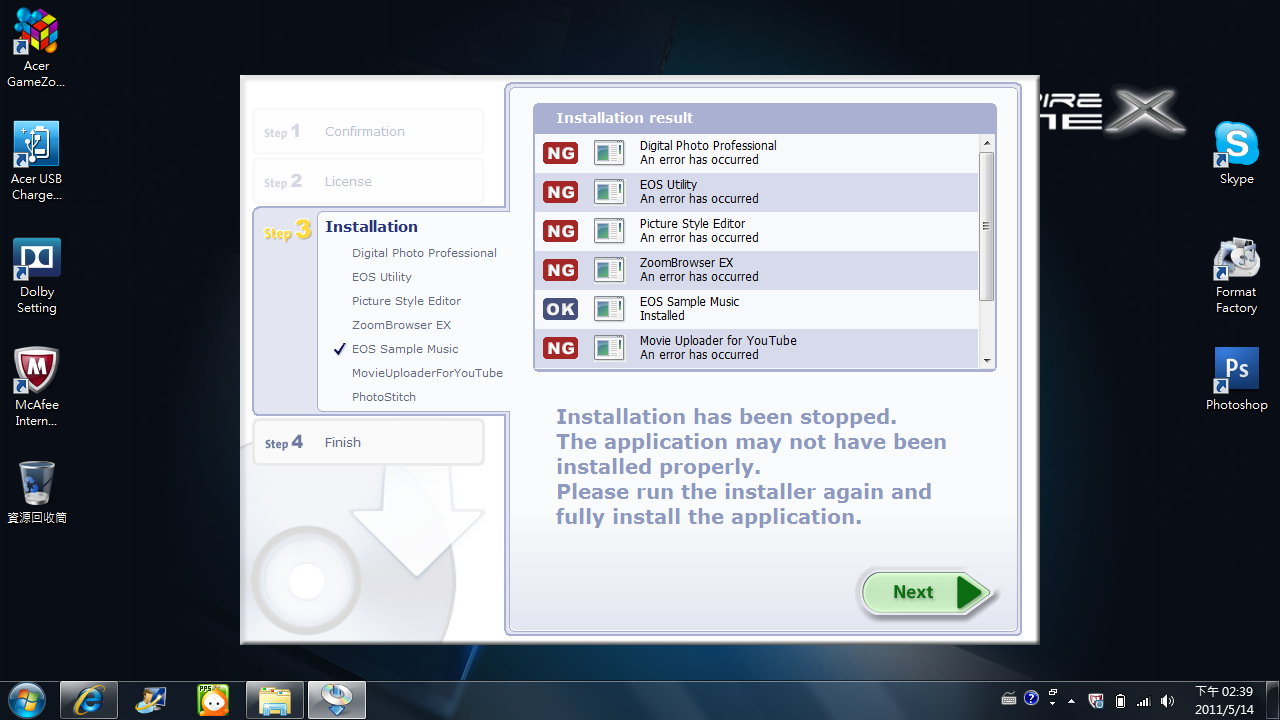
Task: Open Skype desktop shortcut
Action: (x=1236, y=153)
